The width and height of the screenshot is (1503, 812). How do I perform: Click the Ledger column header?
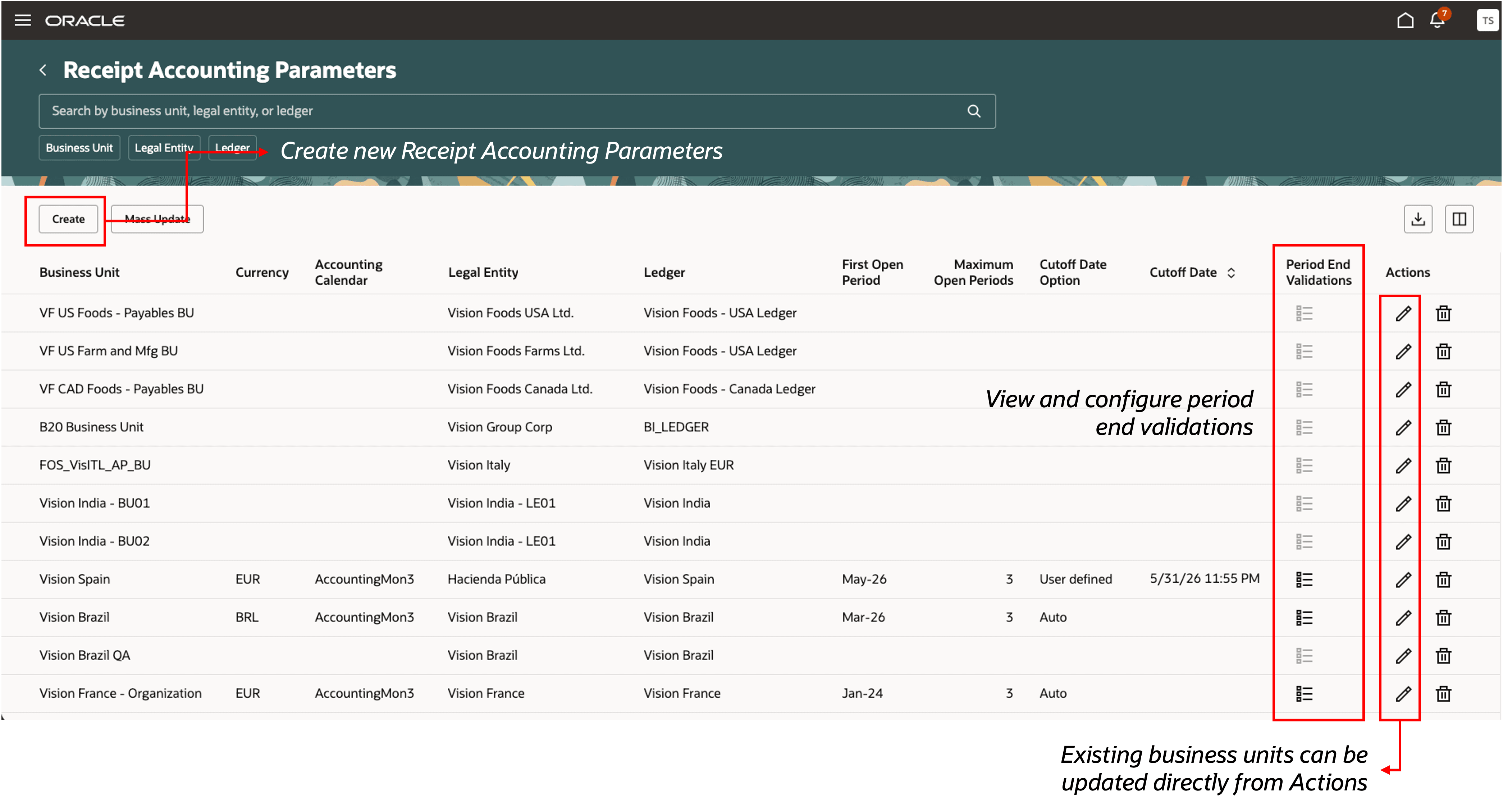tap(664, 272)
